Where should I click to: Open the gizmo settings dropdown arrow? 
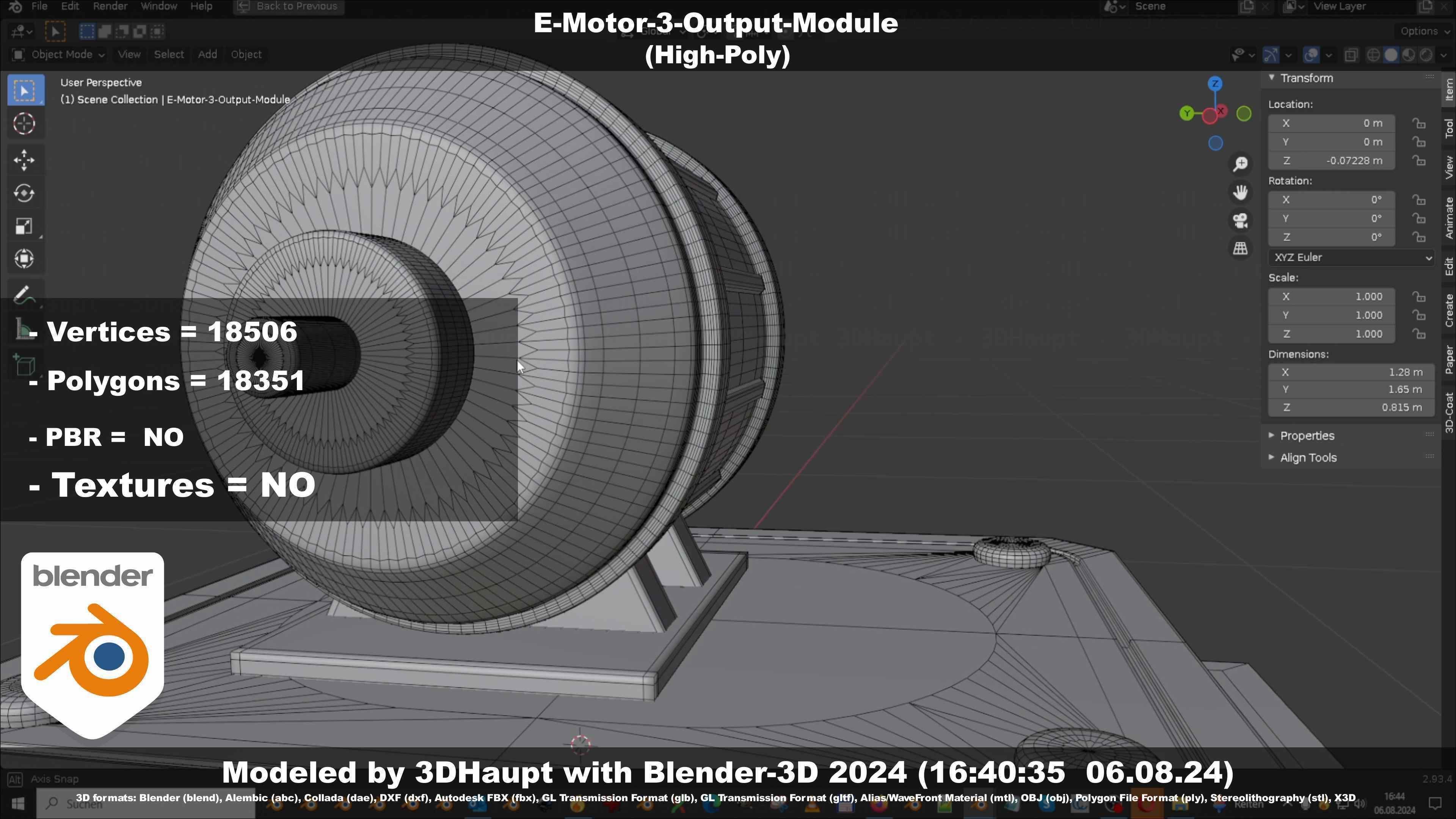coord(1288,55)
